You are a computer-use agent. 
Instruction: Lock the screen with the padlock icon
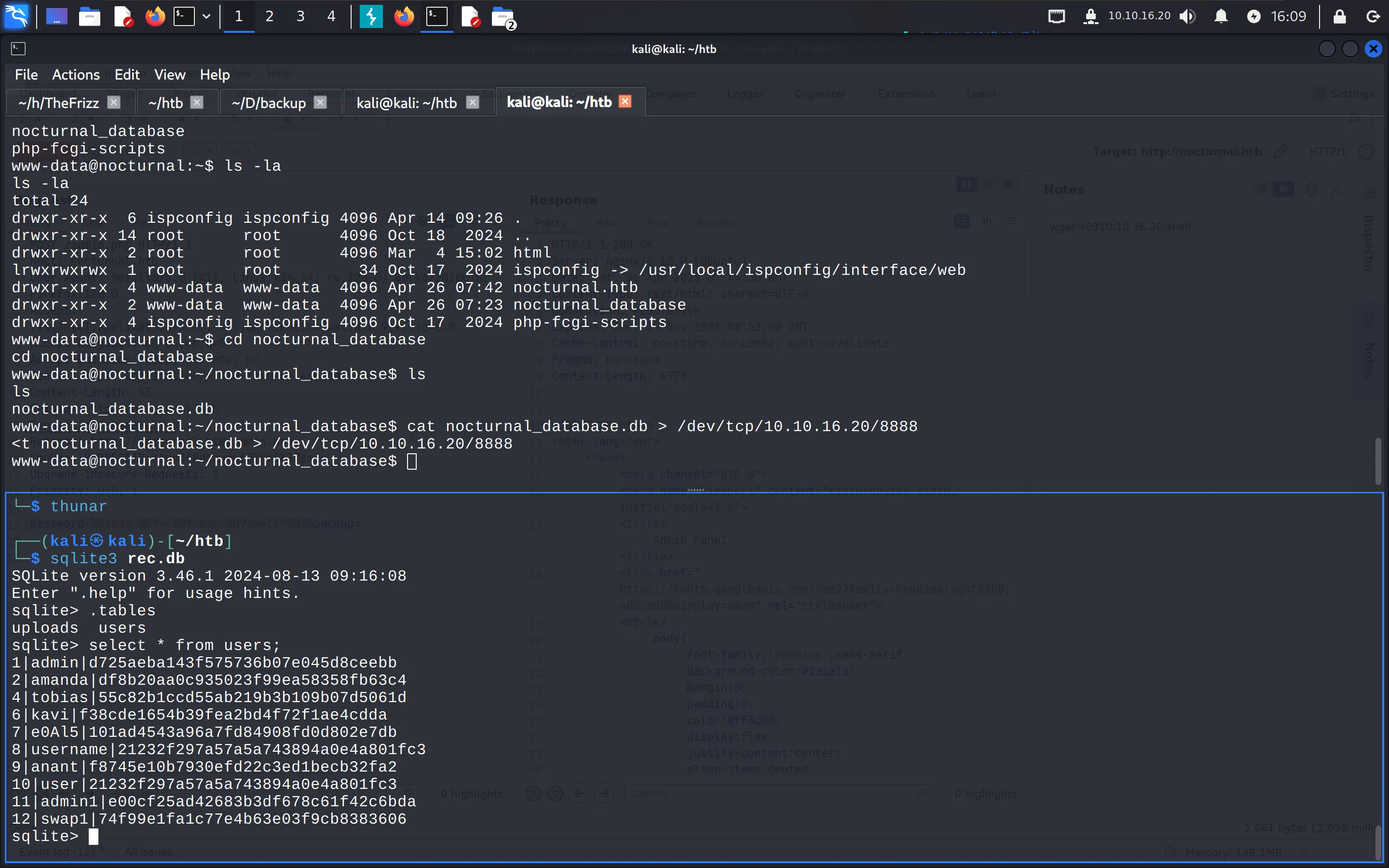1340,16
